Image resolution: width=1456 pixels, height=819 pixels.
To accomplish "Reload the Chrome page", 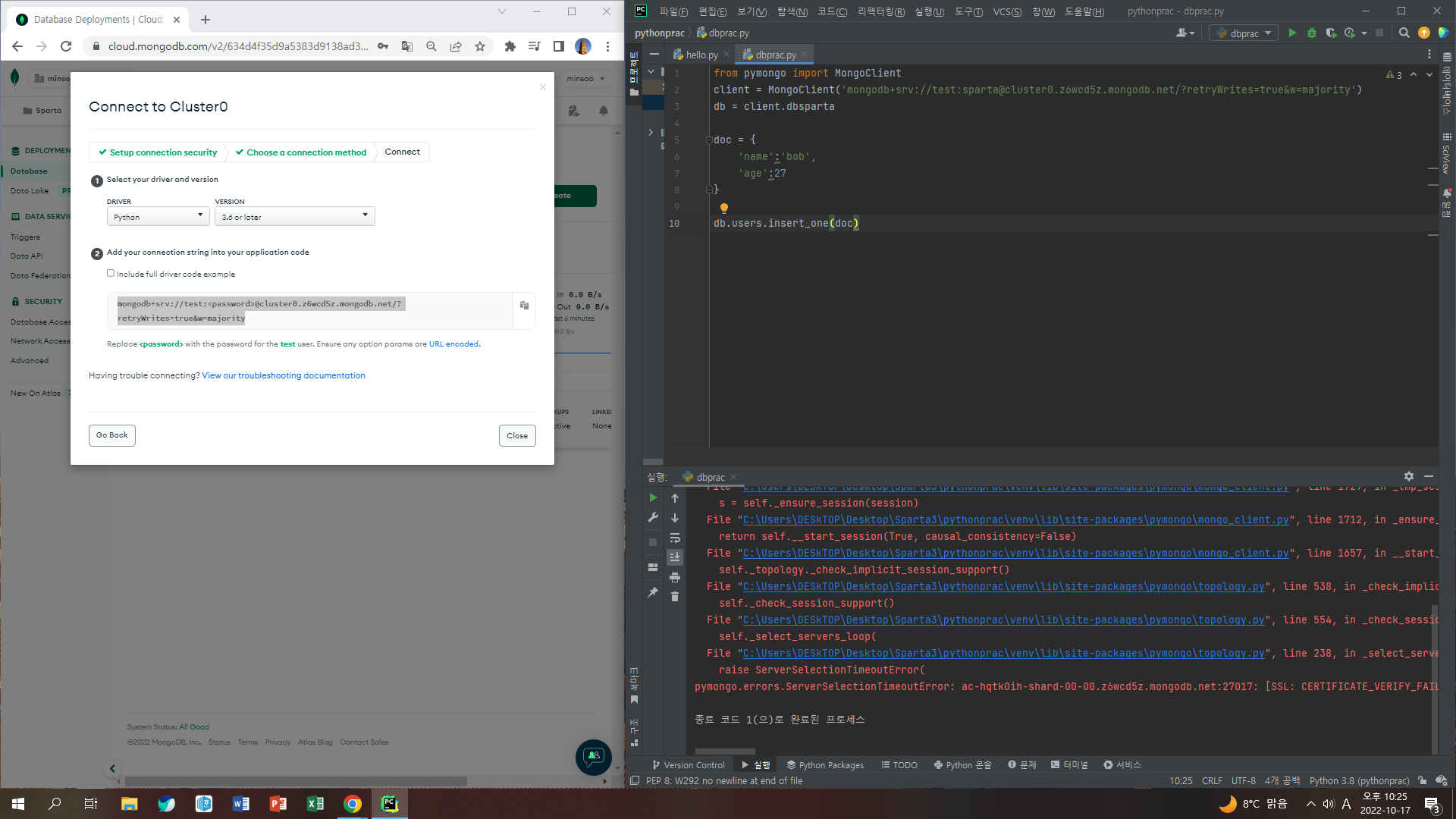I will click(x=66, y=46).
